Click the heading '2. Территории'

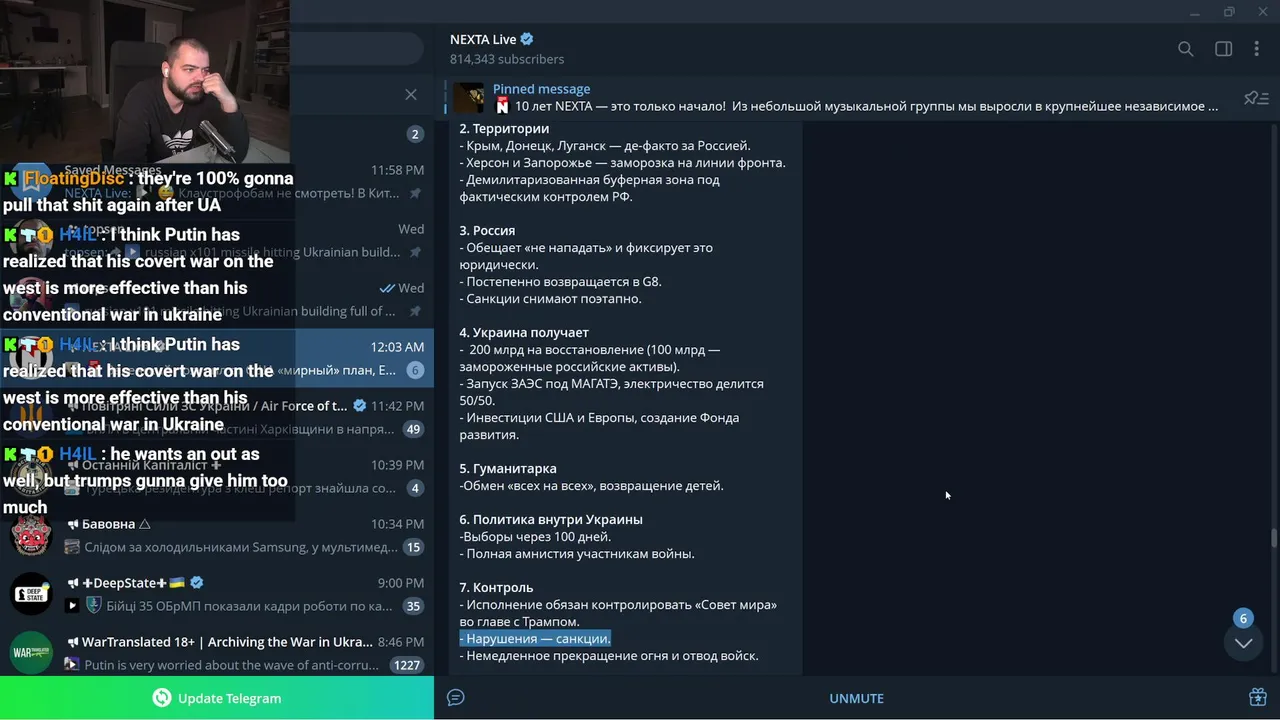(504, 129)
